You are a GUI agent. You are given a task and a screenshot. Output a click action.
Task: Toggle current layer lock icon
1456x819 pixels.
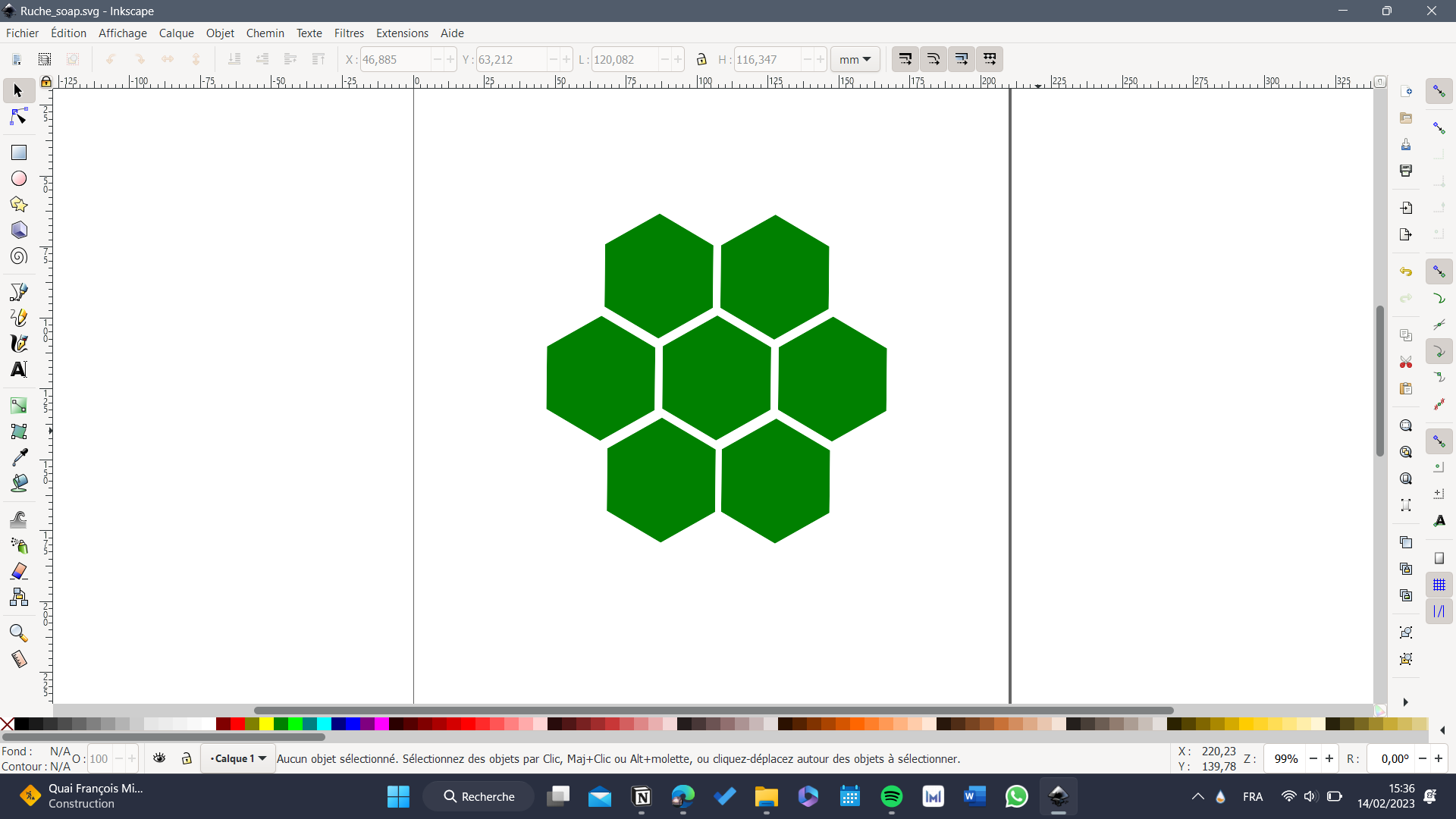[x=187, y=758]
